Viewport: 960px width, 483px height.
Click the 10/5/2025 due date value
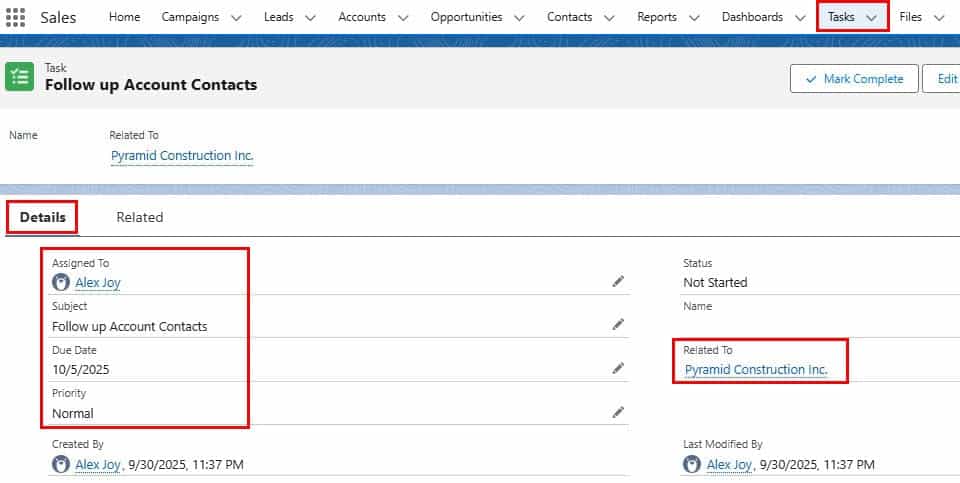point(81,370)
